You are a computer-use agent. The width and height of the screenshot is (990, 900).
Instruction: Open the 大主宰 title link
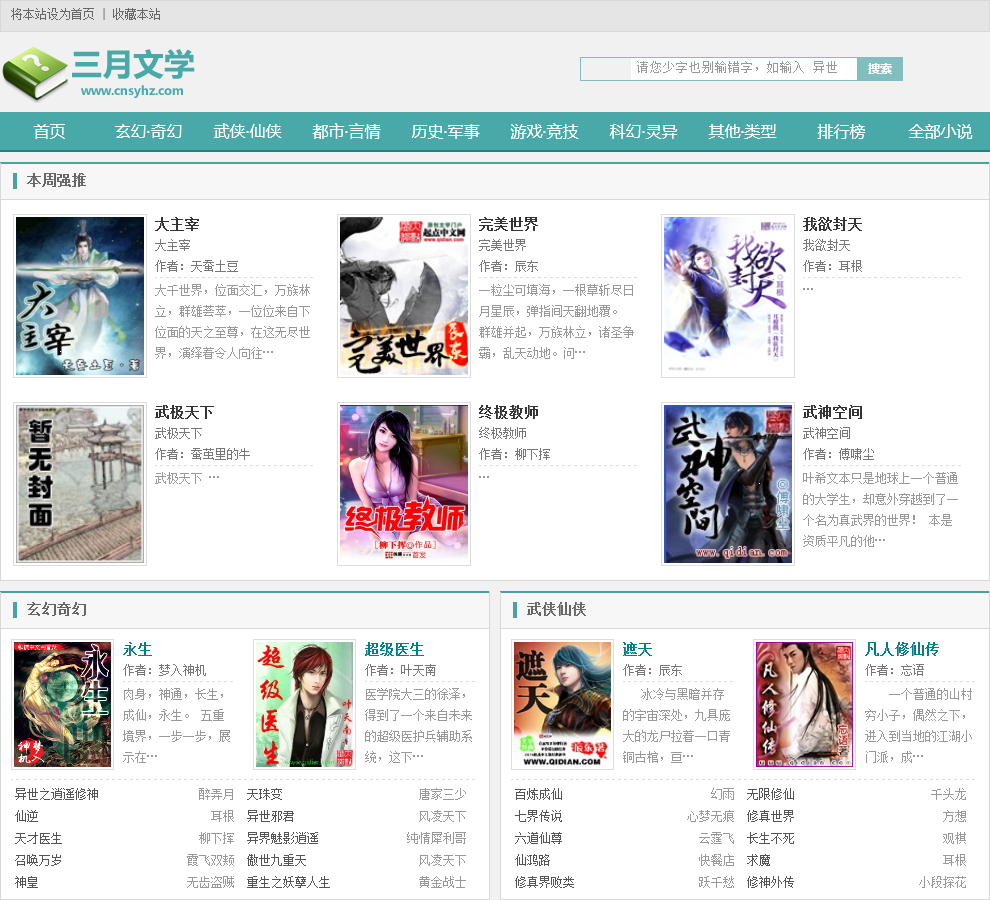[x=177, y=224]
